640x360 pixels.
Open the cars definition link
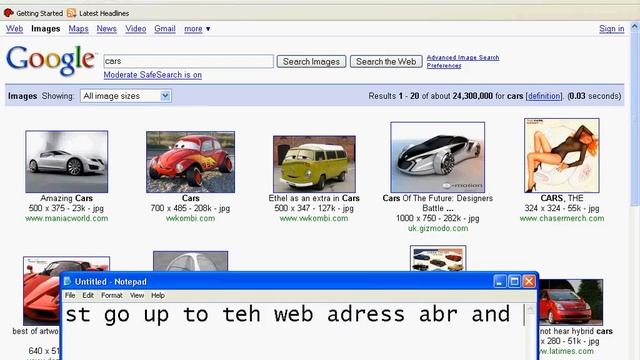coord(544,96)
